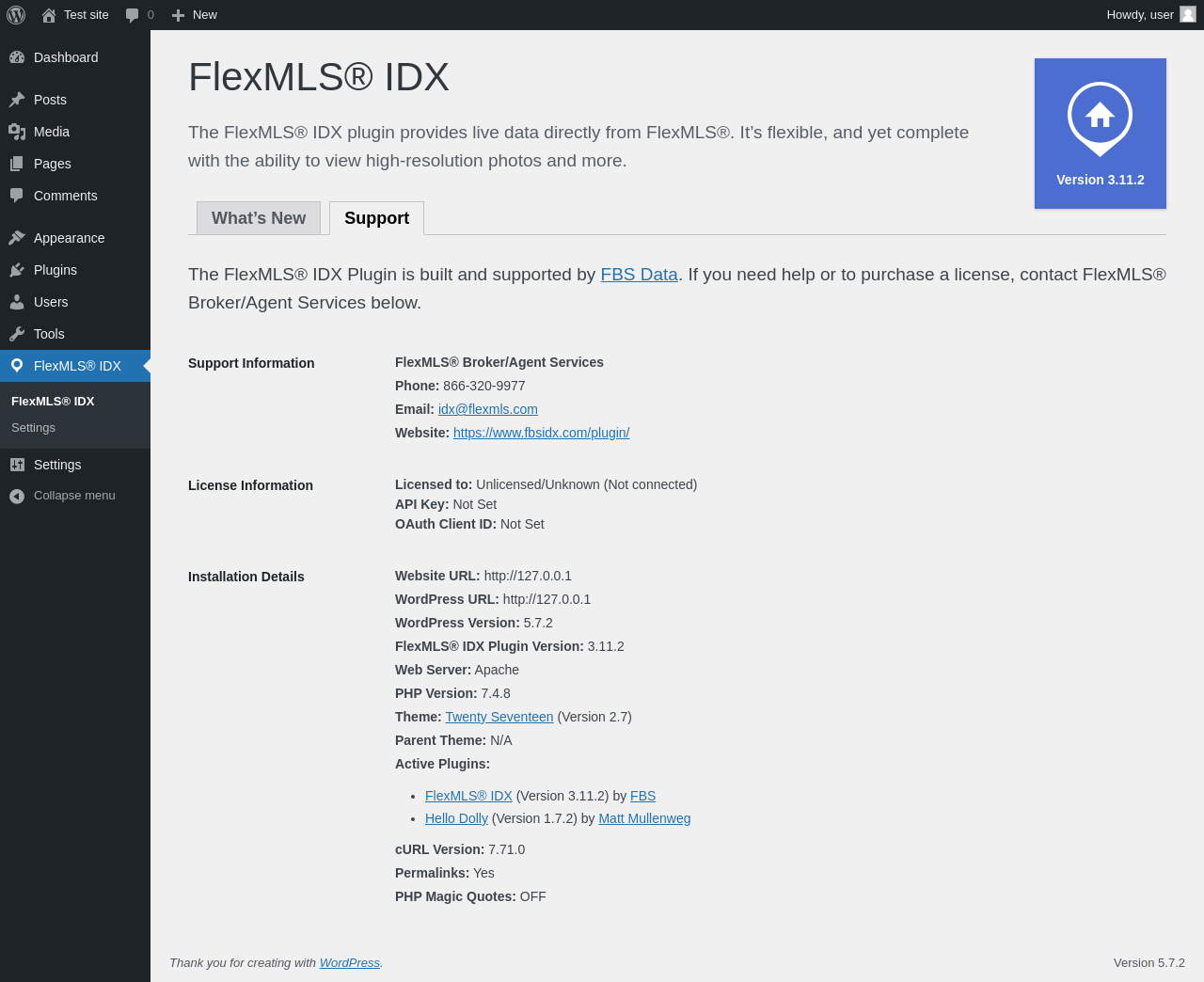Open the Twenty Seventeen theme link
1204x982 pixels.
(x=499, y=717)
